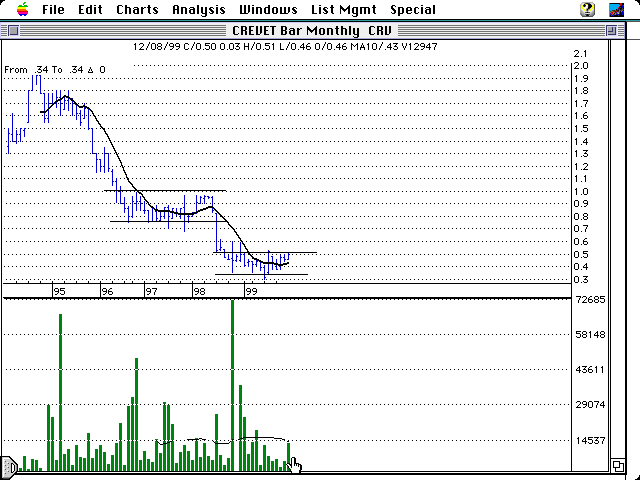Click the 95 year label on axis
The height and width of the screenshot is (480, 640).
pyautogui.click(x=59, y=291)
